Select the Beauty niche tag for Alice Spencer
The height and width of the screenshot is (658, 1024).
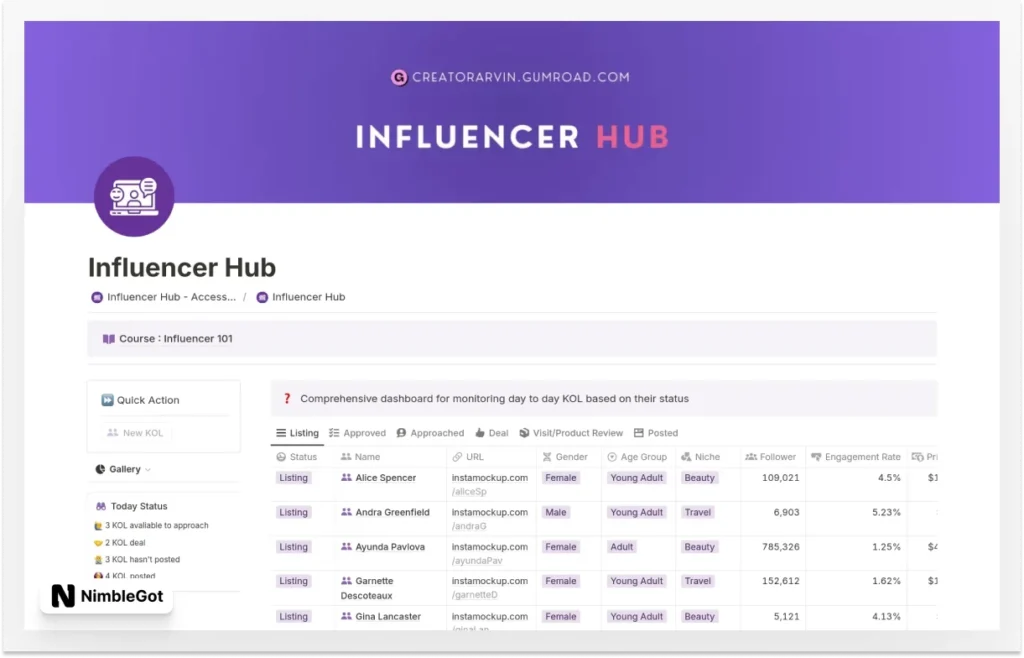[699, 477]
